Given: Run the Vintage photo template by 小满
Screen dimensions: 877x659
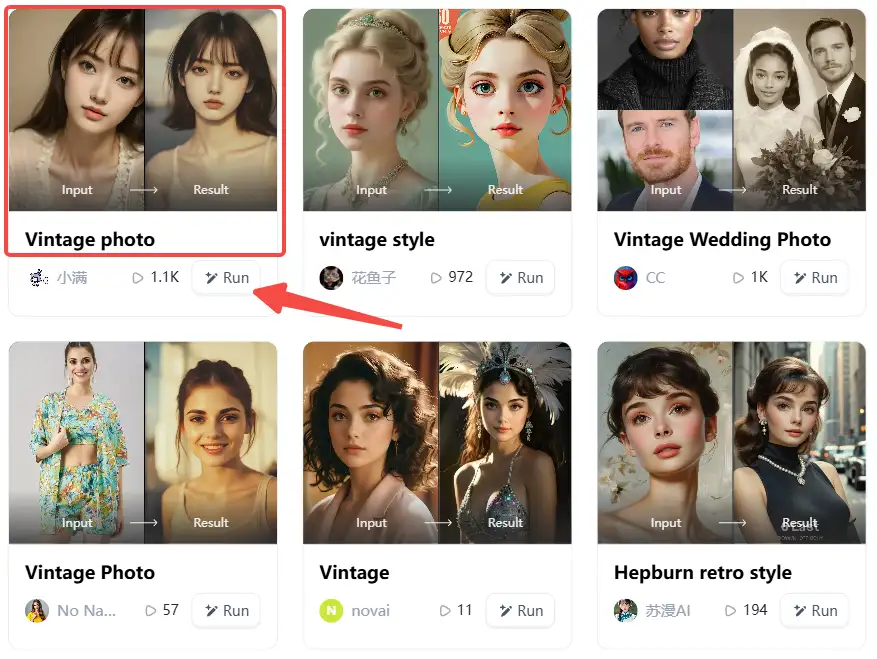Looking at the screenshot, I should tap(227, 278).
